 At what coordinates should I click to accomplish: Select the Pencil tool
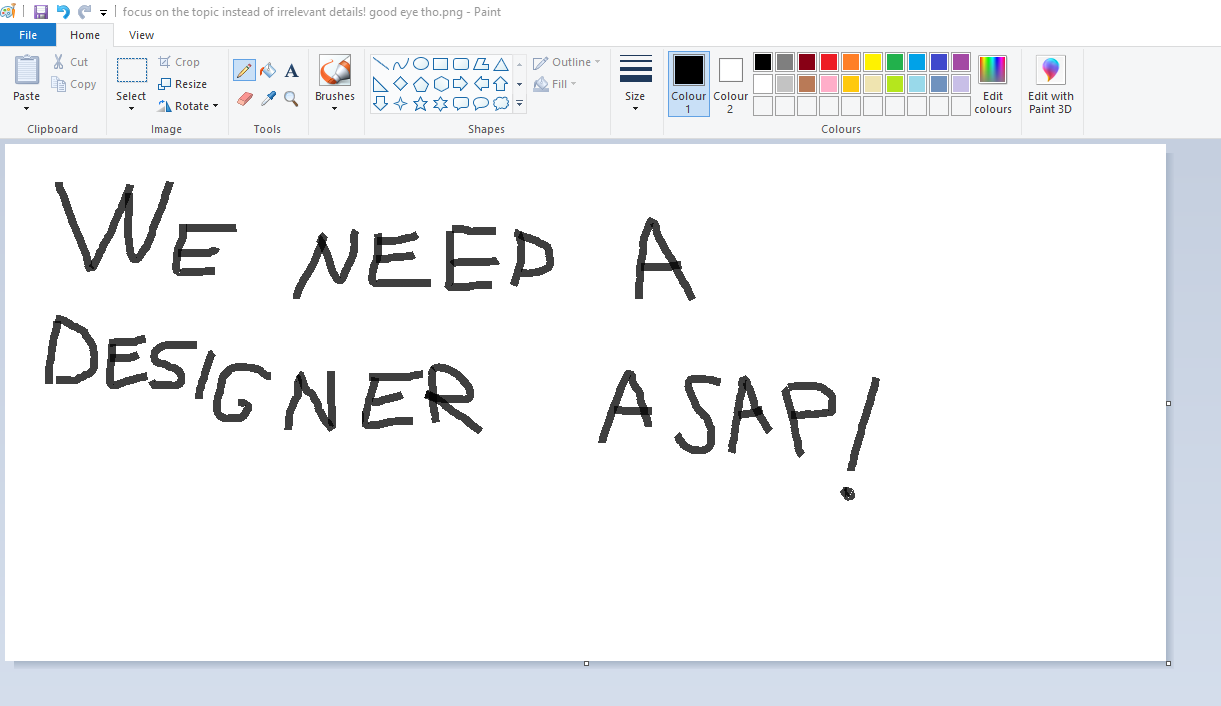pos(244,70)
